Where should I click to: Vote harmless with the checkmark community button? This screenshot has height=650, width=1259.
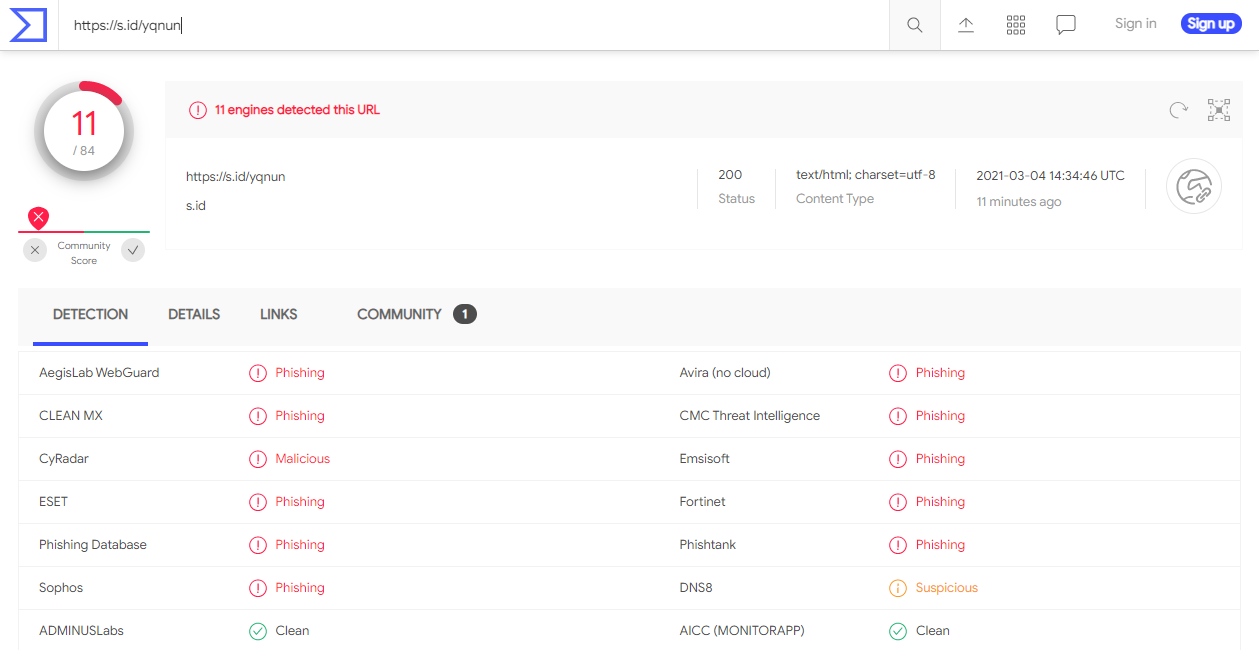[133, 251]
